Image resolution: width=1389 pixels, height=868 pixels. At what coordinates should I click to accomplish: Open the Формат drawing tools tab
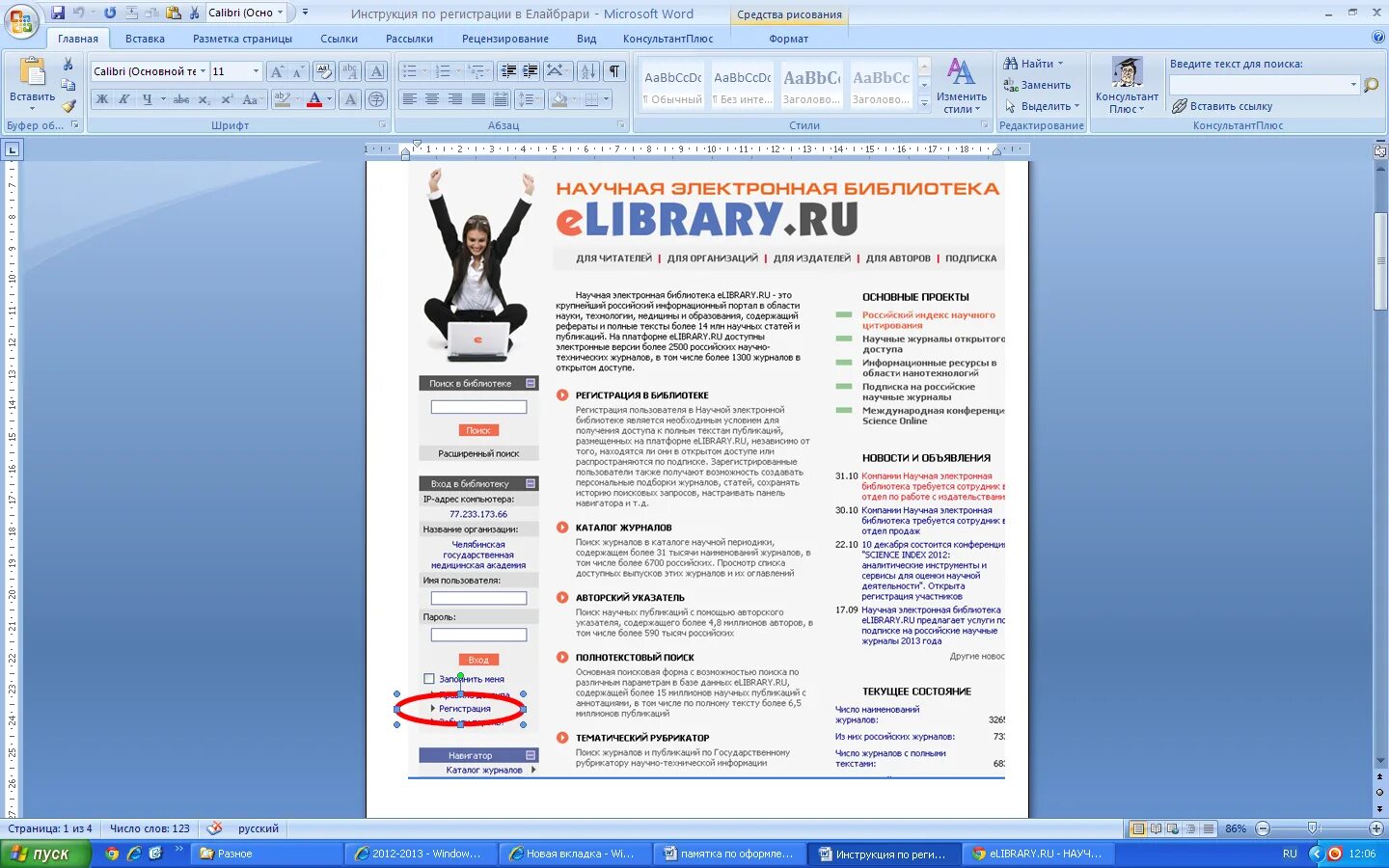[789, 39]
